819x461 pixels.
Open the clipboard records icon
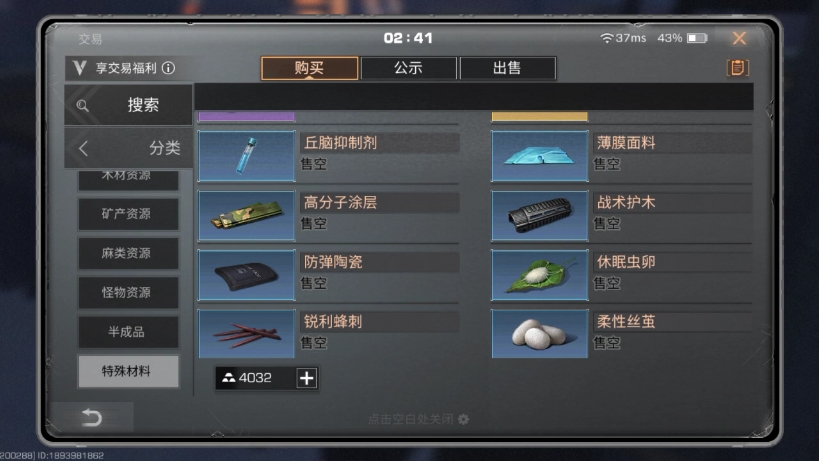click(x=738, y=68)
